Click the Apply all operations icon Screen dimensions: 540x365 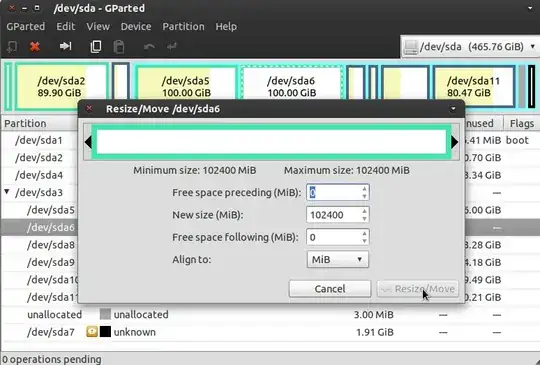click(172, 46)
